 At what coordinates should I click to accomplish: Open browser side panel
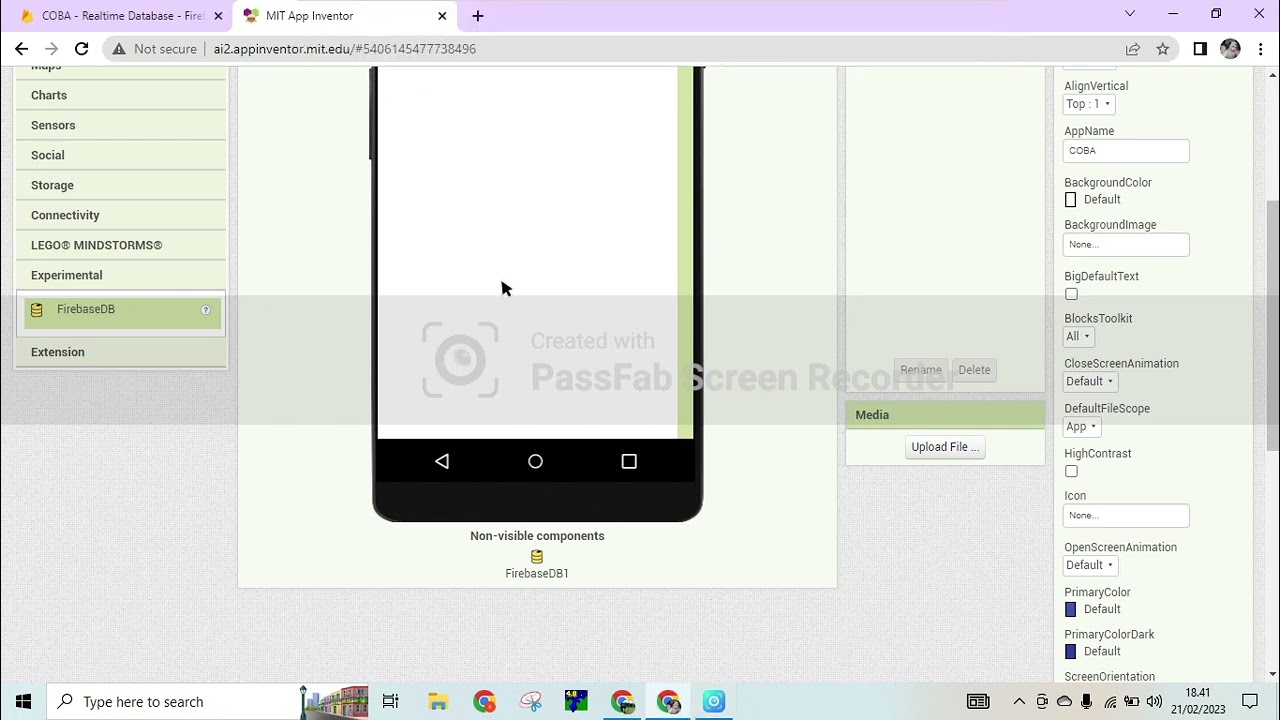(x=1200, y=48)
